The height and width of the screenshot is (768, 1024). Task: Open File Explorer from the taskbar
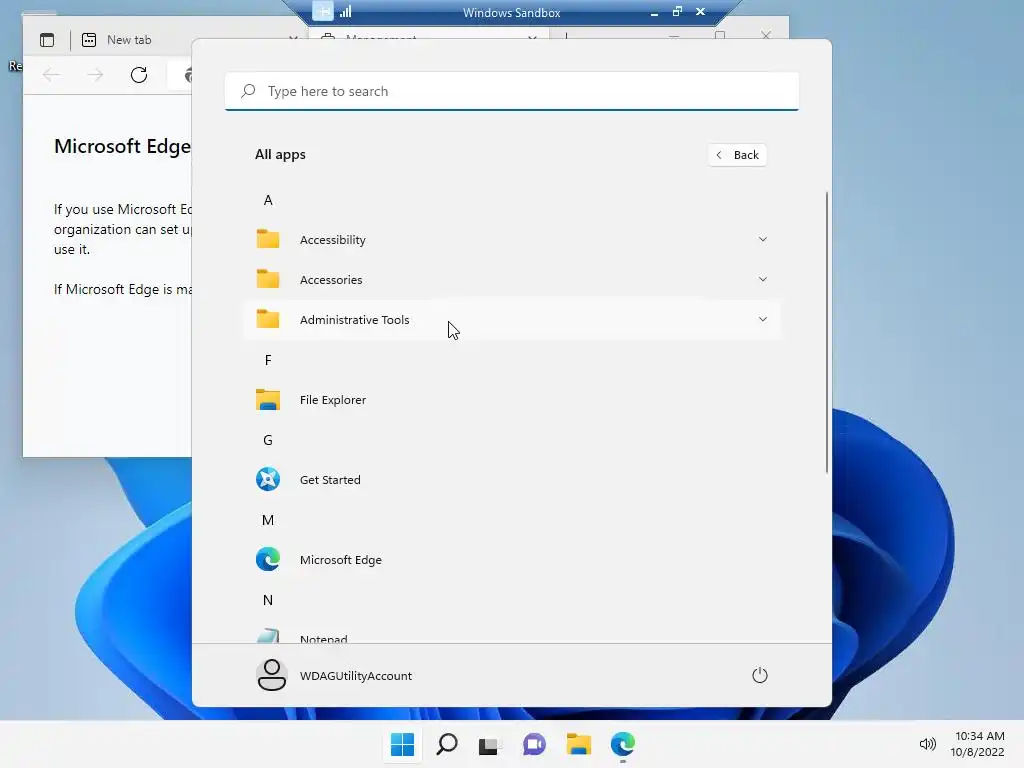click(x=579, y=744)
